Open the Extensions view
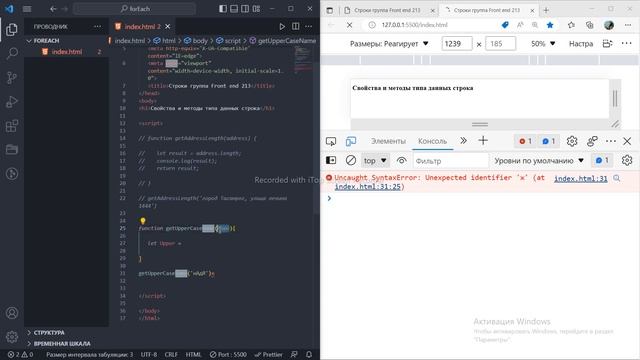This screenshot has width=640, height=360. click(12, 126)
